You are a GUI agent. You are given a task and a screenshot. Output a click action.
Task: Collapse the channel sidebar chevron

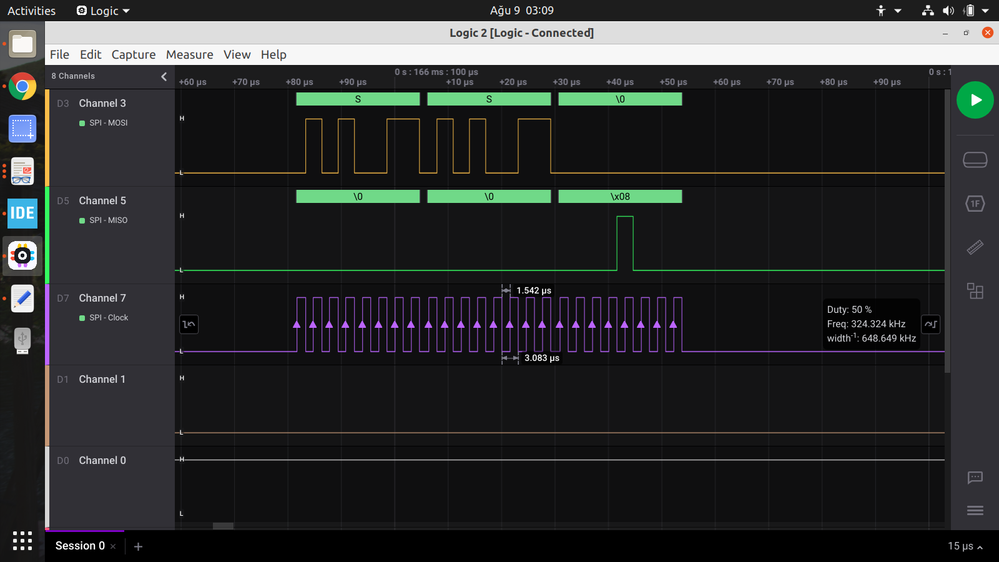click(x=164, y=76)
